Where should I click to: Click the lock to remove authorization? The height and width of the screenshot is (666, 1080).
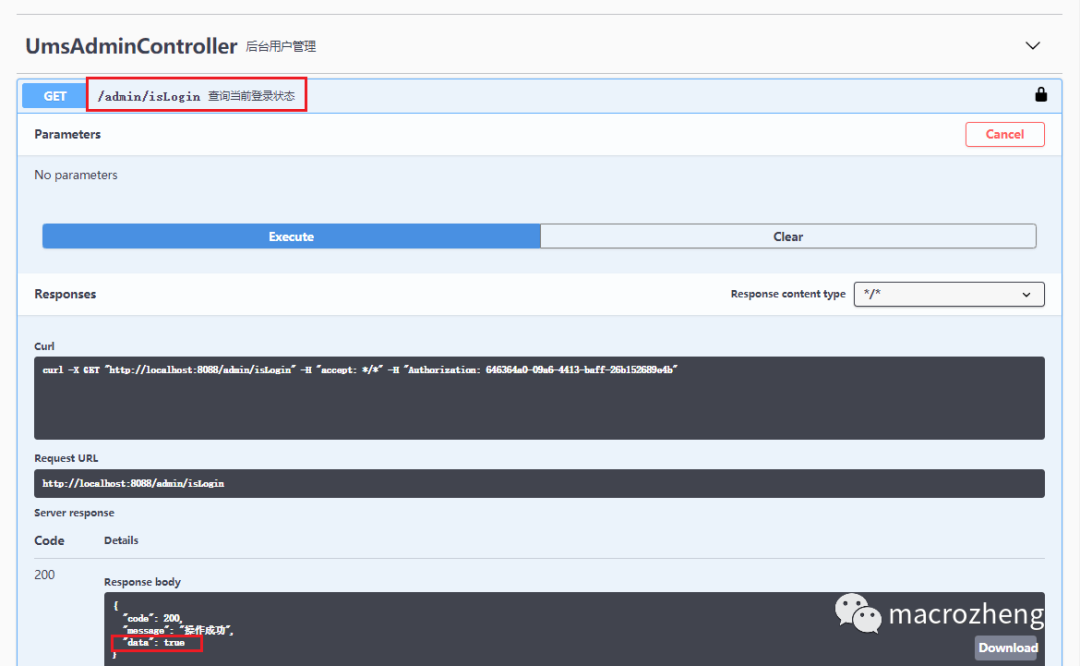[1040, 95]
